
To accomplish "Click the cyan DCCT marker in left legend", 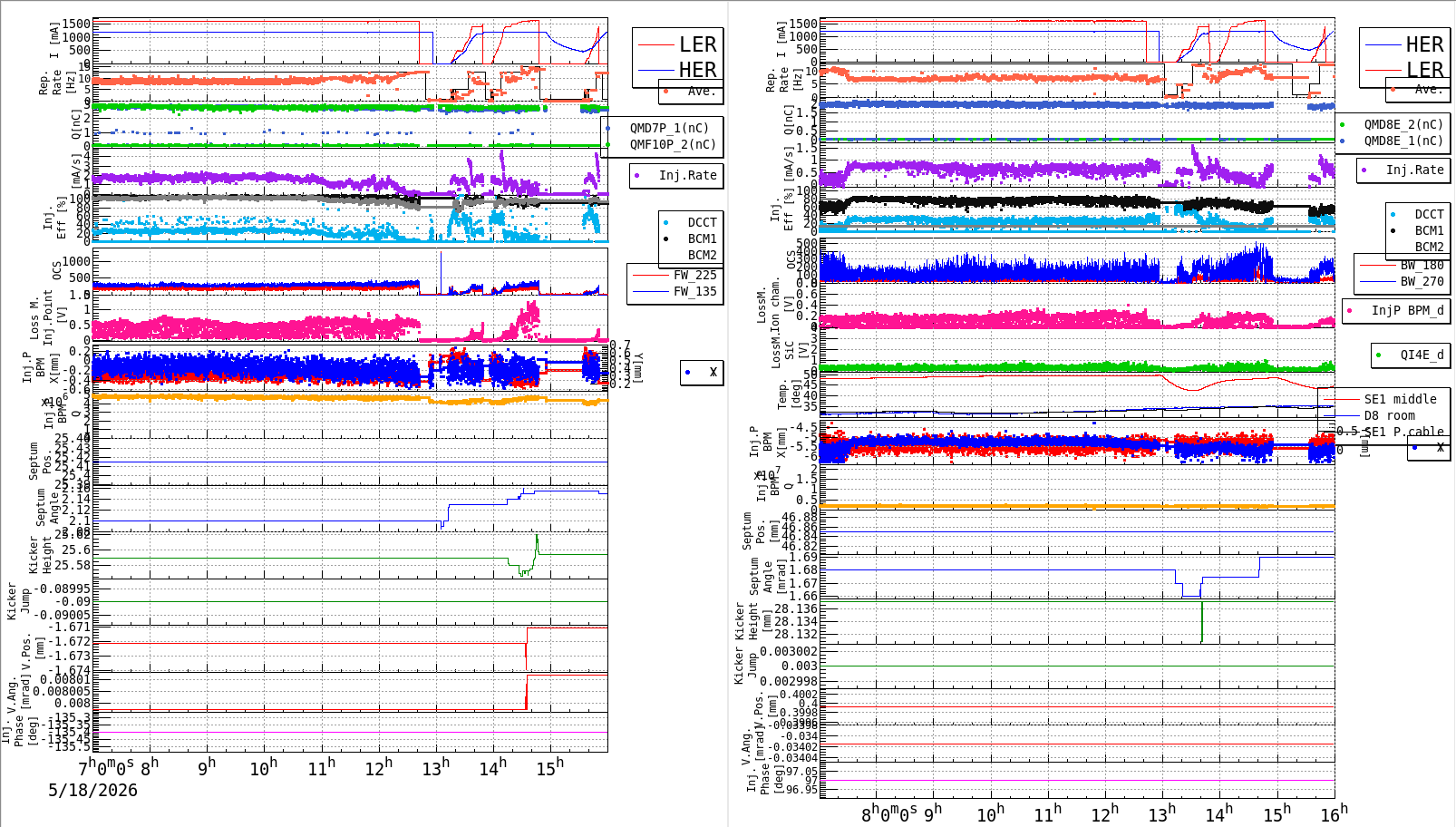I will 666,222.
